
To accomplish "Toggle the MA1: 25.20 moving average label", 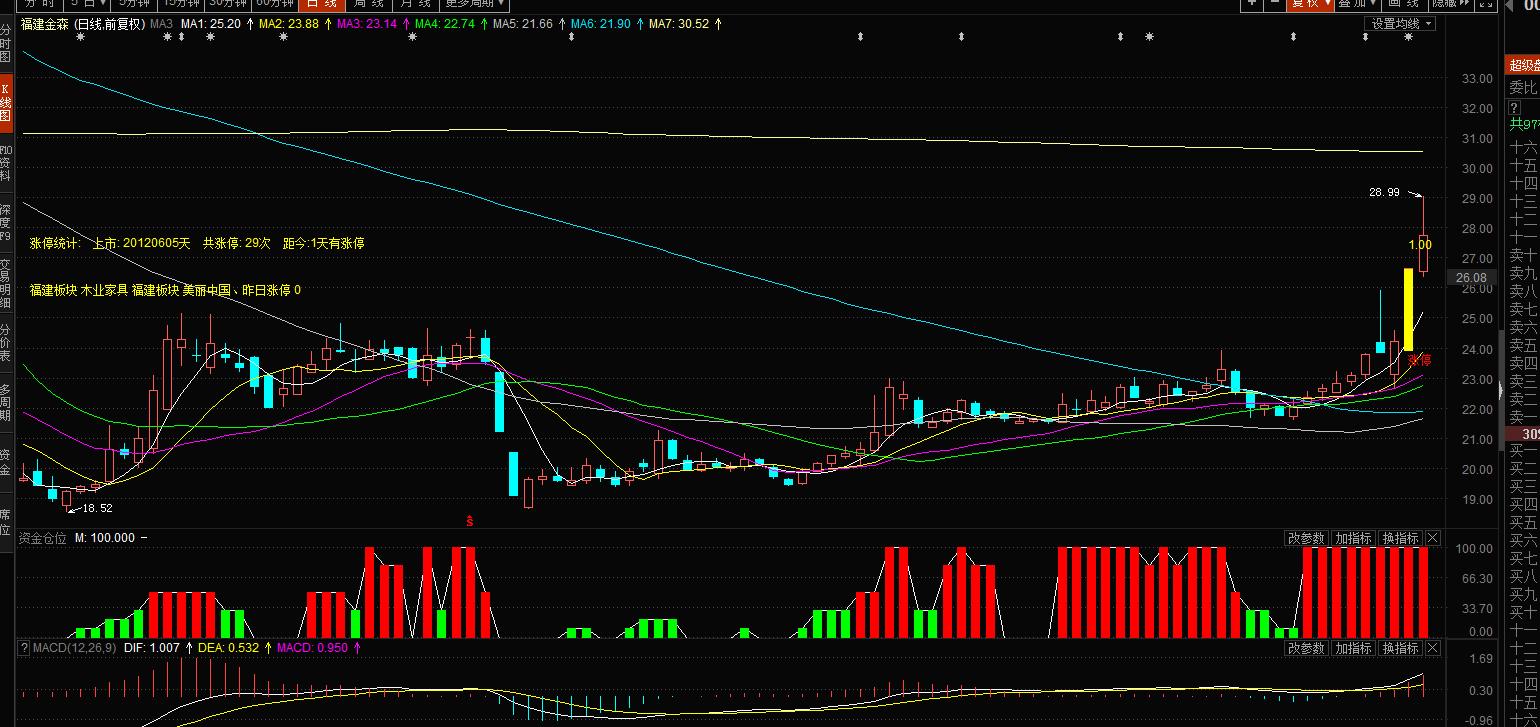I will (x=211, y=24).
